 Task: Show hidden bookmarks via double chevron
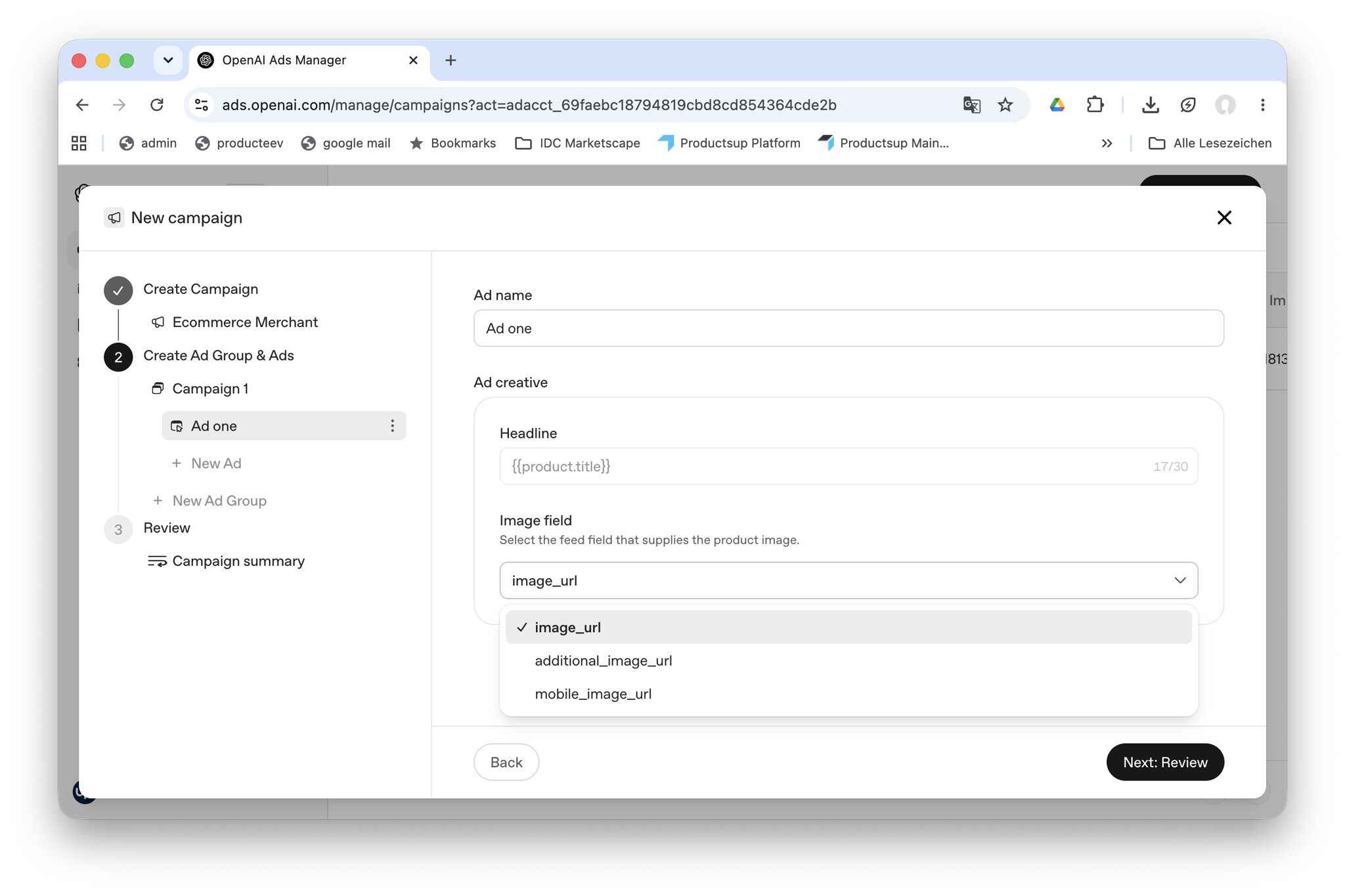[1107, 143]
